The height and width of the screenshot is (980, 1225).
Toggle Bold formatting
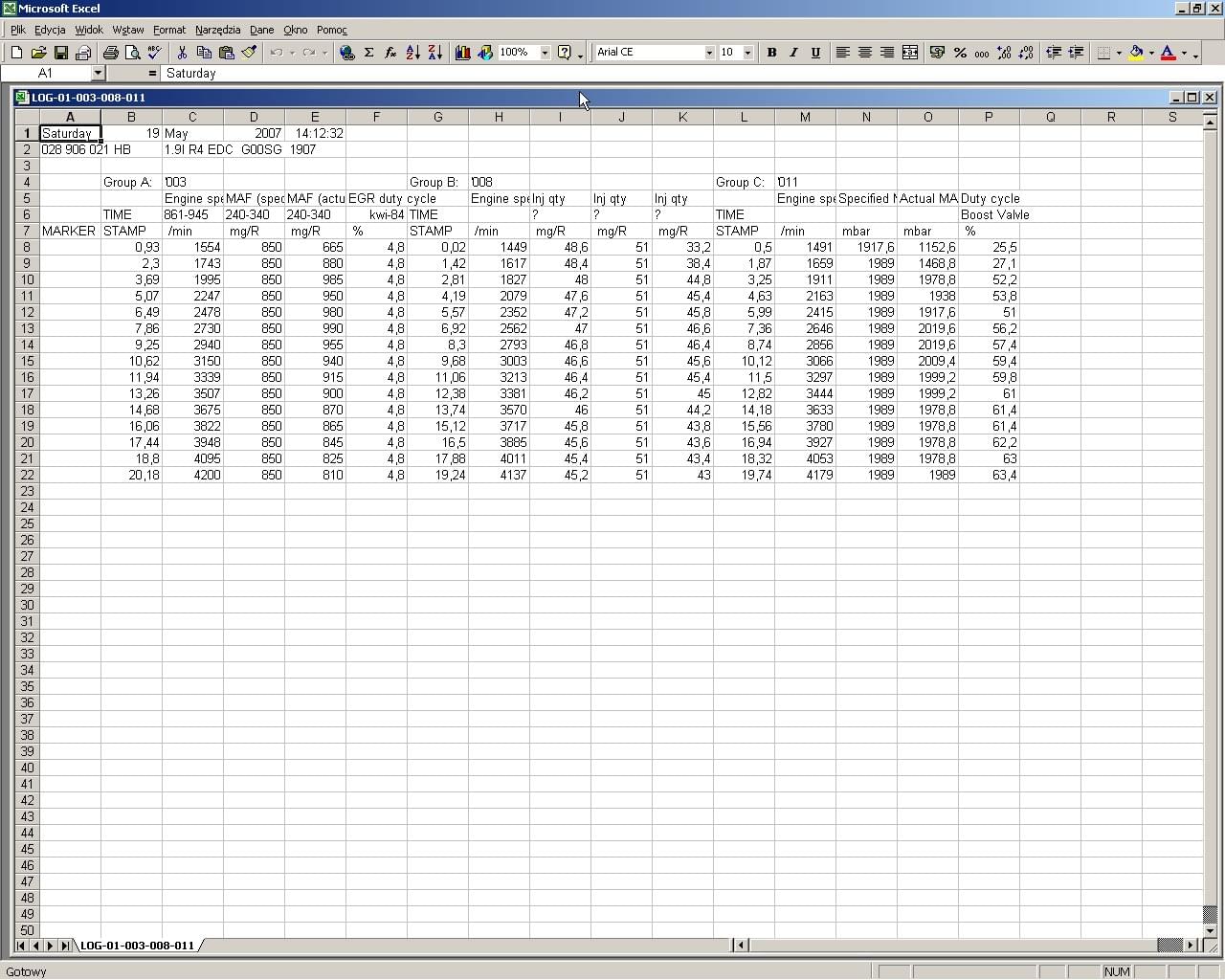771,53
